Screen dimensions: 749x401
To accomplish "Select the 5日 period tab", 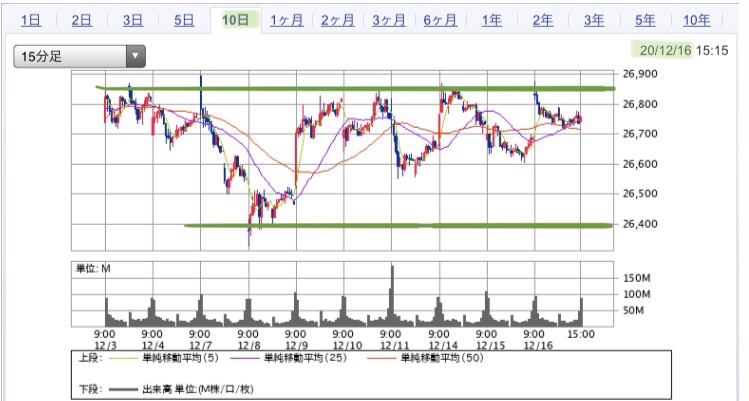I will coord(184,20).
